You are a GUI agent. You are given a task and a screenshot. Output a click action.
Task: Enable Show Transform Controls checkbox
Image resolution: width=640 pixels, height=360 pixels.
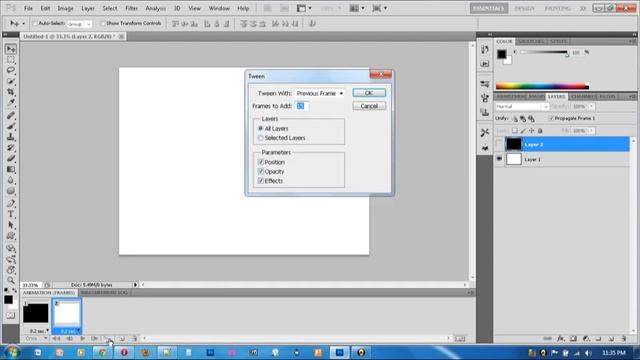(x=103, y=24)
